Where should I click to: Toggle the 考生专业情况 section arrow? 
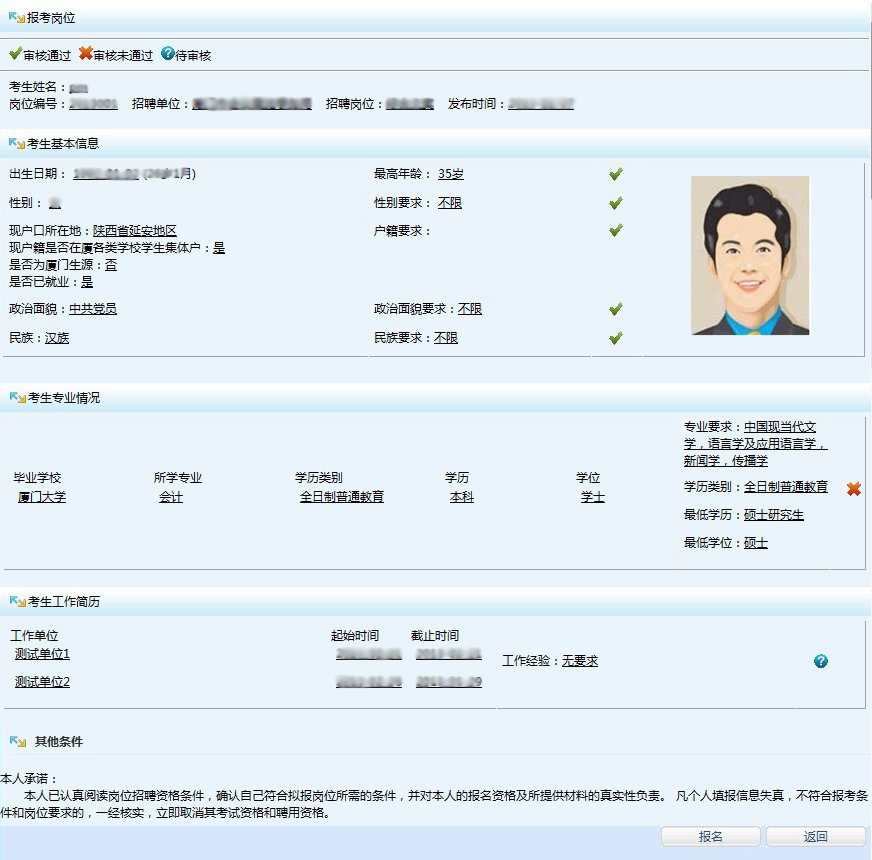coord(17,397)
